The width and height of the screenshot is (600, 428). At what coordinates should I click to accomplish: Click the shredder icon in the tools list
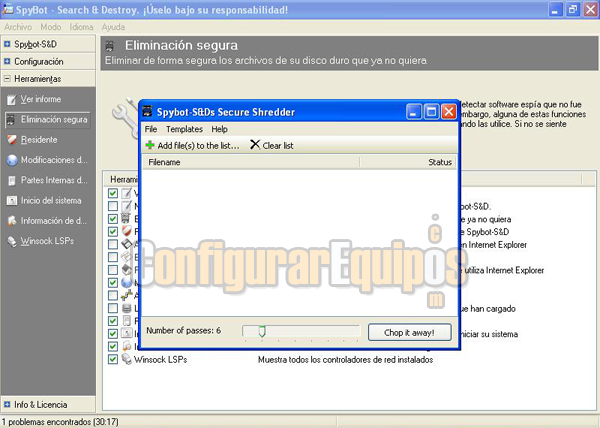click(x=126, y=218)
